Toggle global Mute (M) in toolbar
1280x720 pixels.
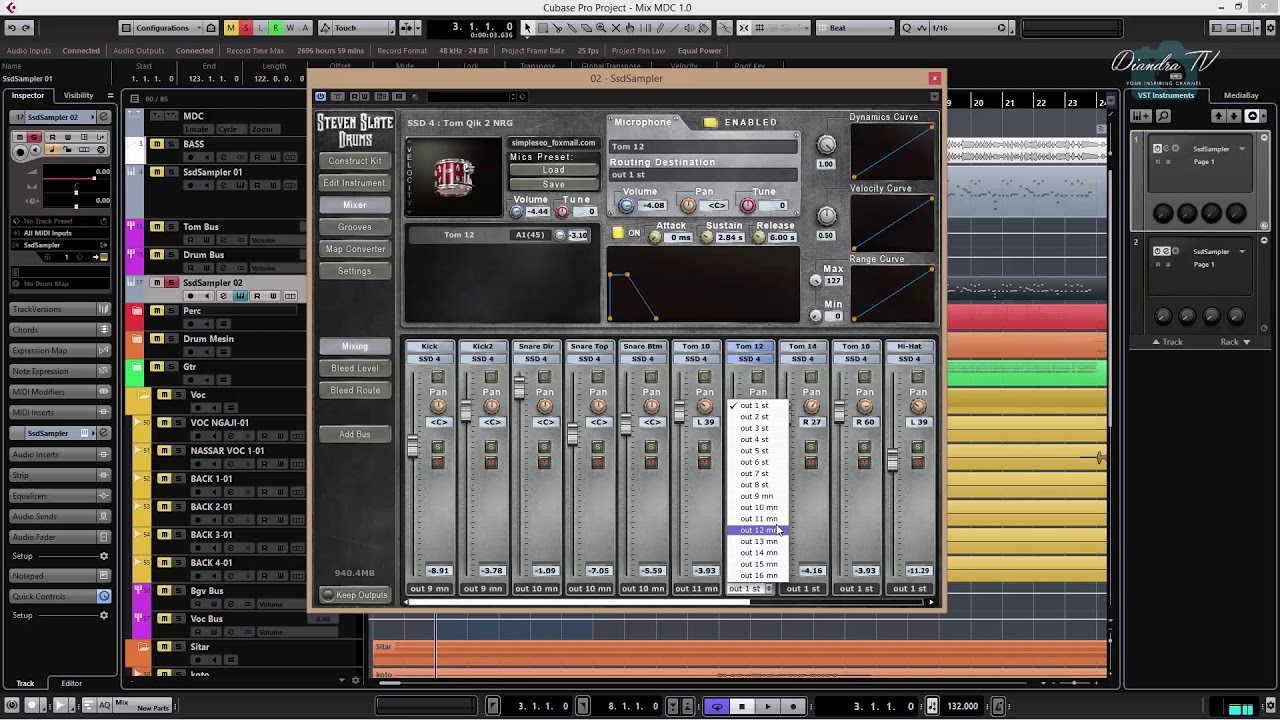pyautogui.click(x=231, y=28)
